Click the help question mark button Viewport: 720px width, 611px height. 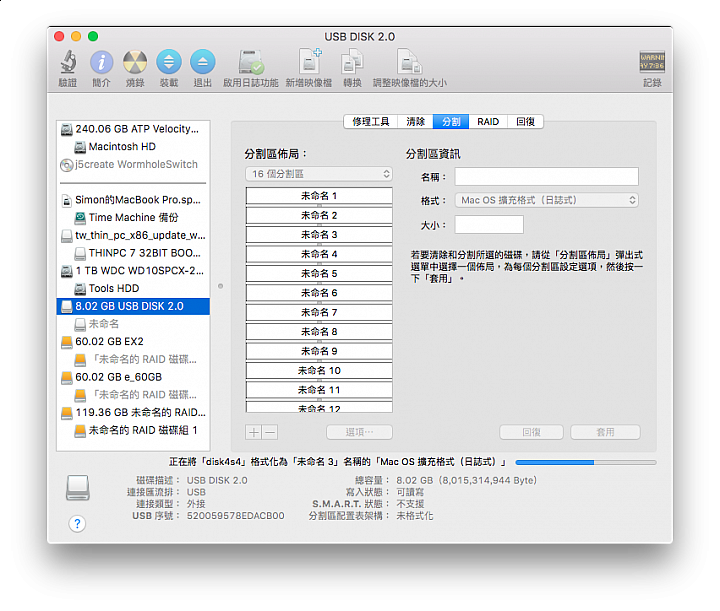[x=77, y=523]
